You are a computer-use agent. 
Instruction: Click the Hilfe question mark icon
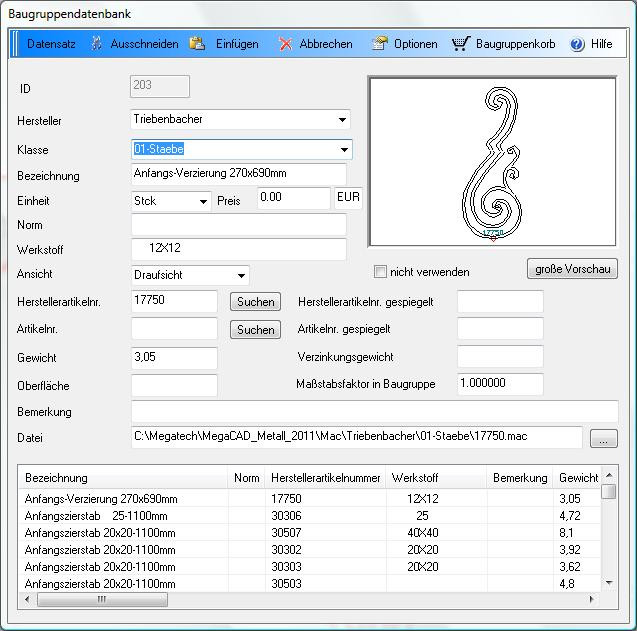577,44
